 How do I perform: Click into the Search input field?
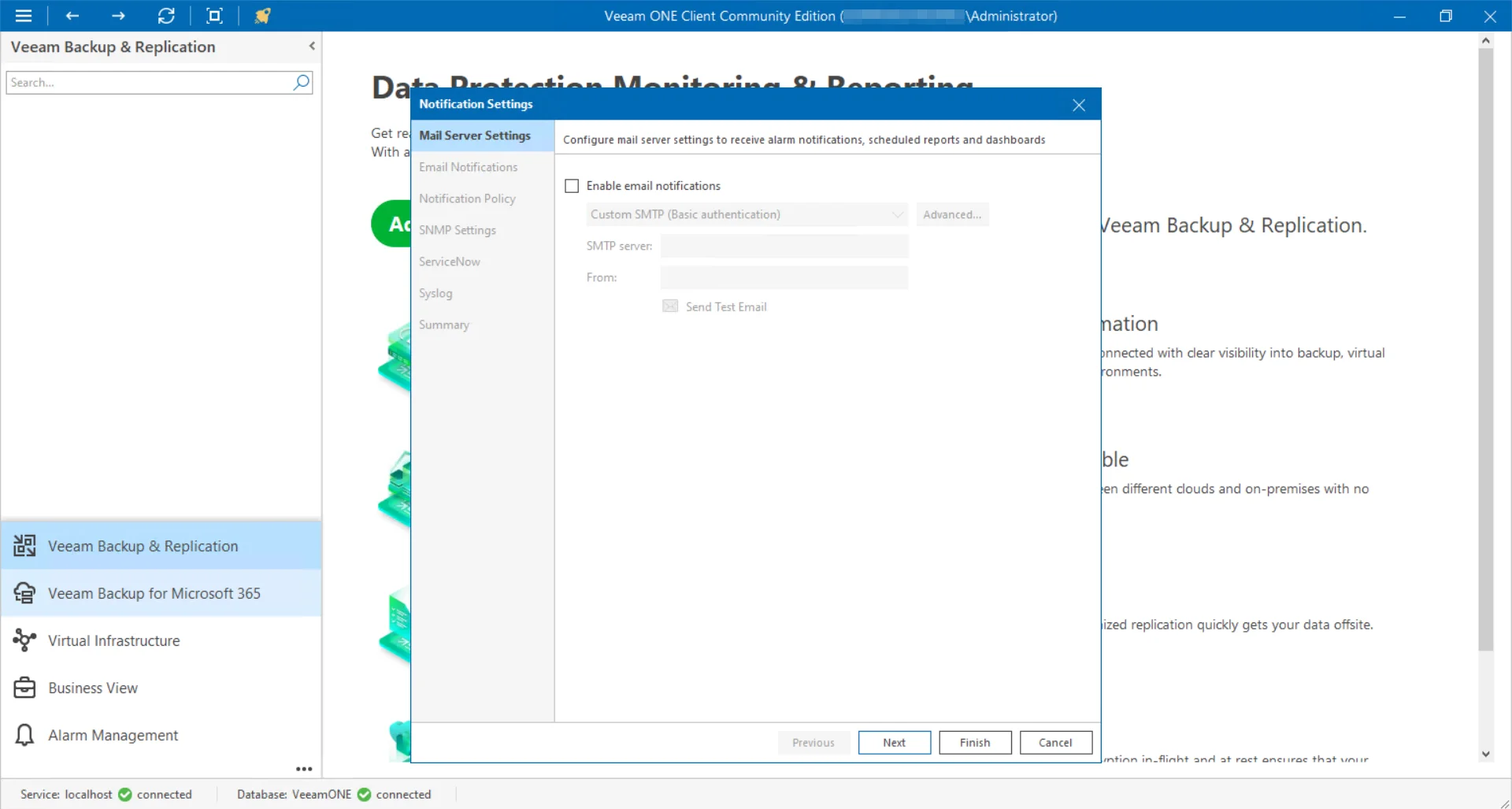(148, 82)
